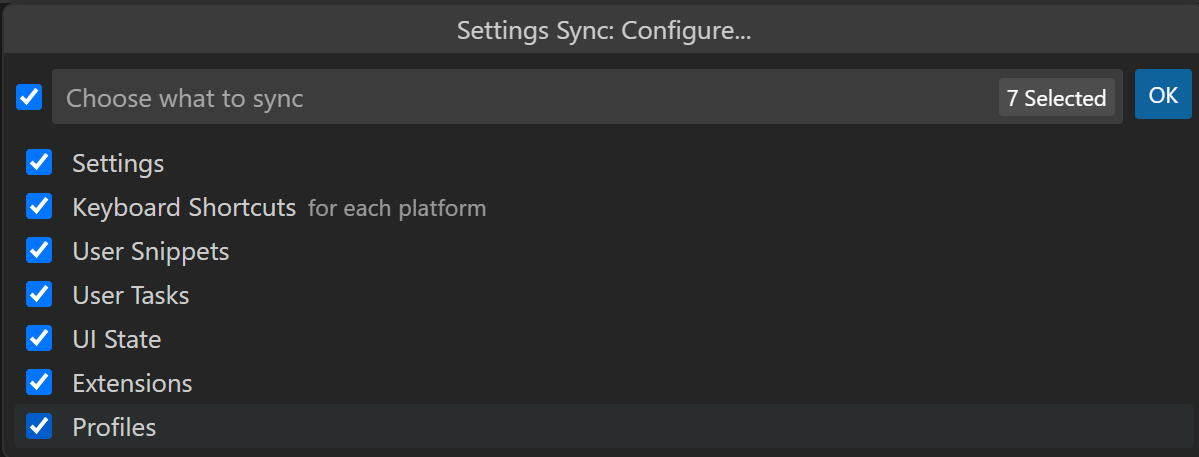Click the Extensions entry label
Viewport: 1199px width, 457px height.
pyautogui.click(x=132, y=383)
